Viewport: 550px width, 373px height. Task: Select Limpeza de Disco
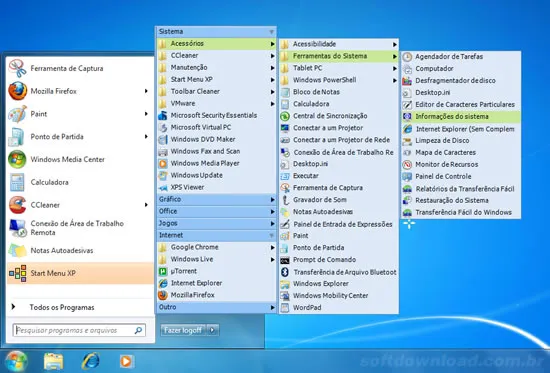461,141
